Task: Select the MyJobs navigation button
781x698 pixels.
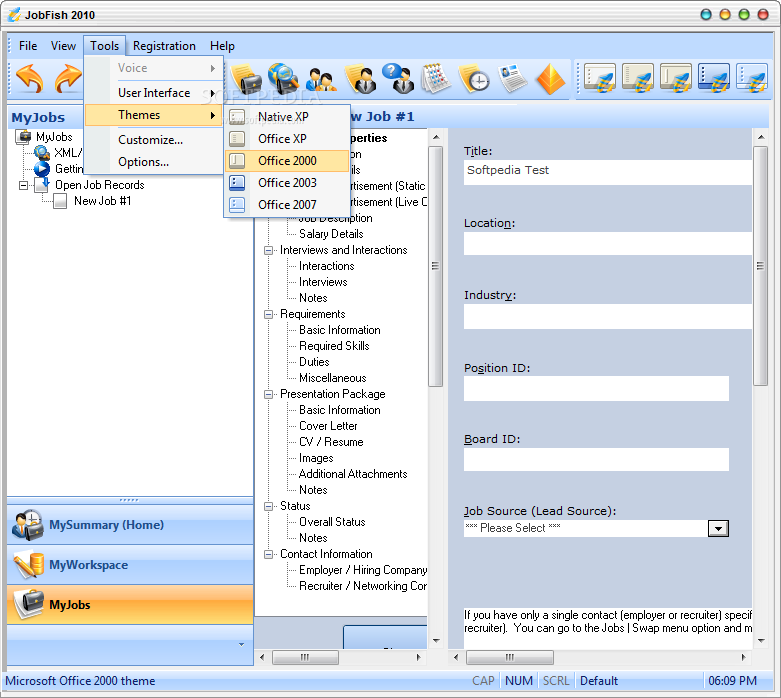Action: point(130,605)
